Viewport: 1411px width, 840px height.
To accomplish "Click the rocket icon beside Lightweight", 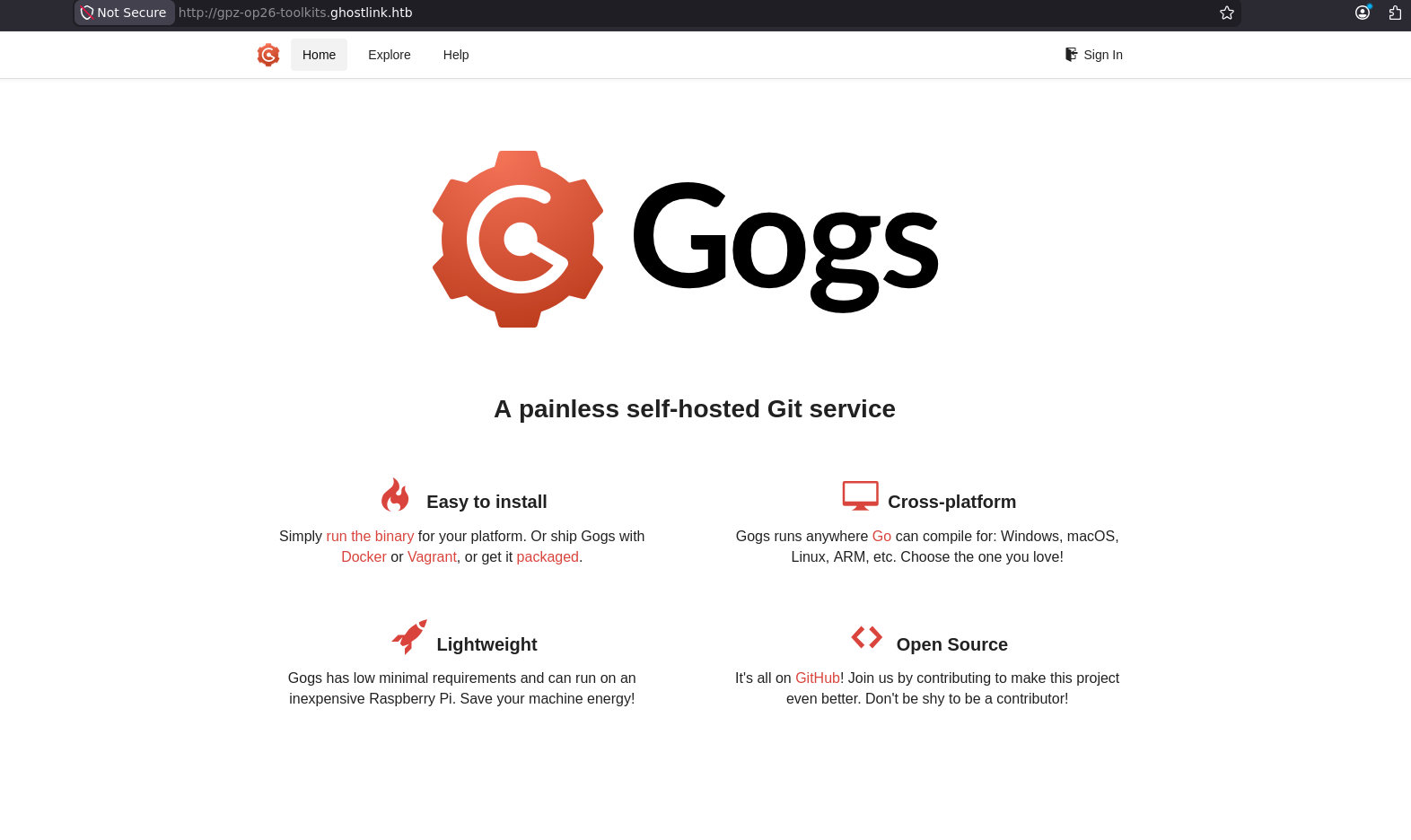I will coord(409,636).
